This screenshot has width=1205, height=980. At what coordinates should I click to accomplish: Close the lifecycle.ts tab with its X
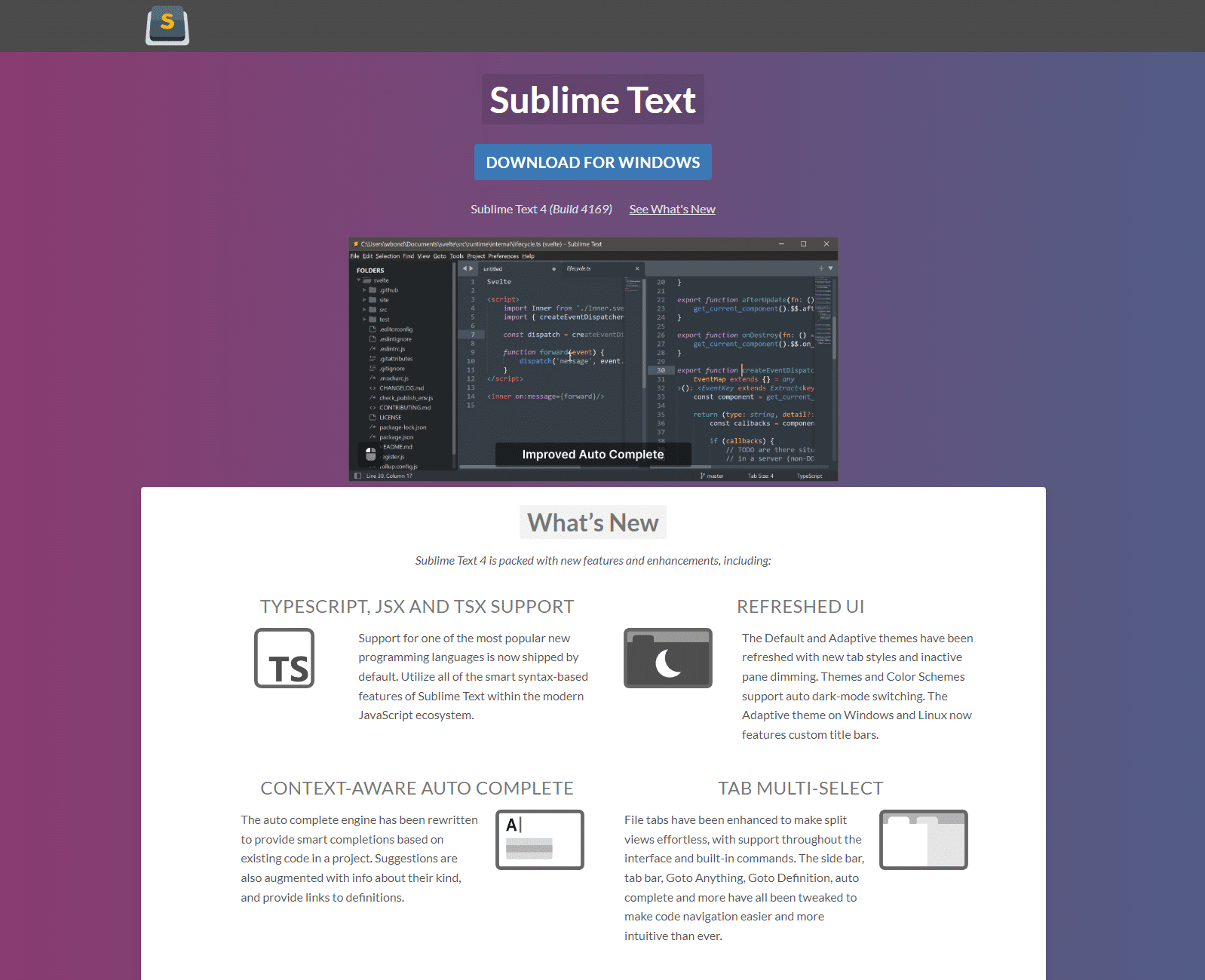[637, 268]
